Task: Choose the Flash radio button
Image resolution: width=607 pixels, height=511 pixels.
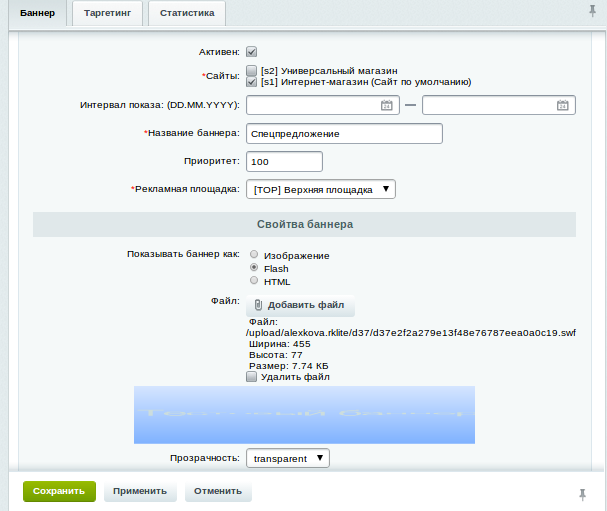Action: [254, 268]
